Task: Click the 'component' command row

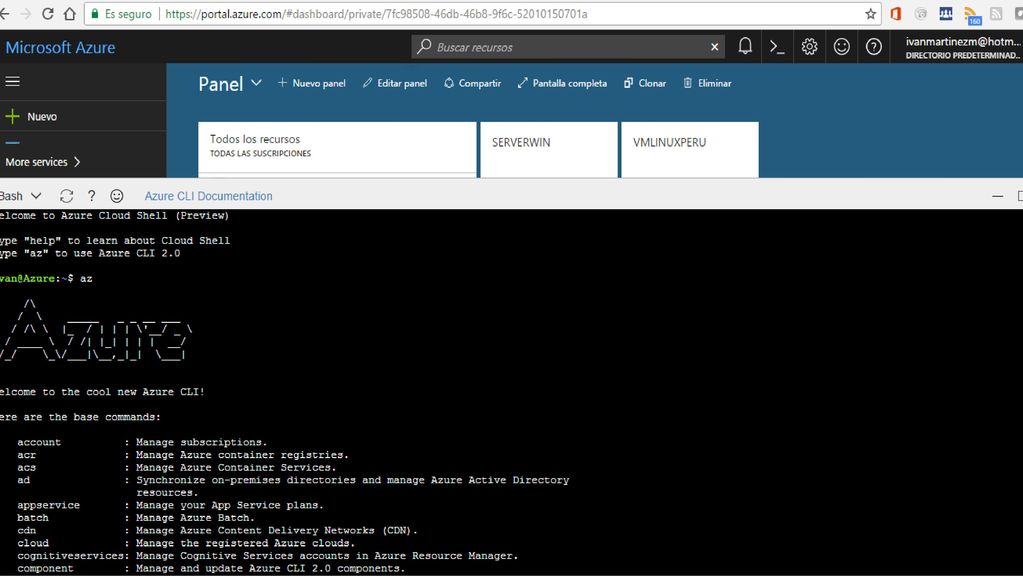Action: pyautogui.click(x=211, y=568)
